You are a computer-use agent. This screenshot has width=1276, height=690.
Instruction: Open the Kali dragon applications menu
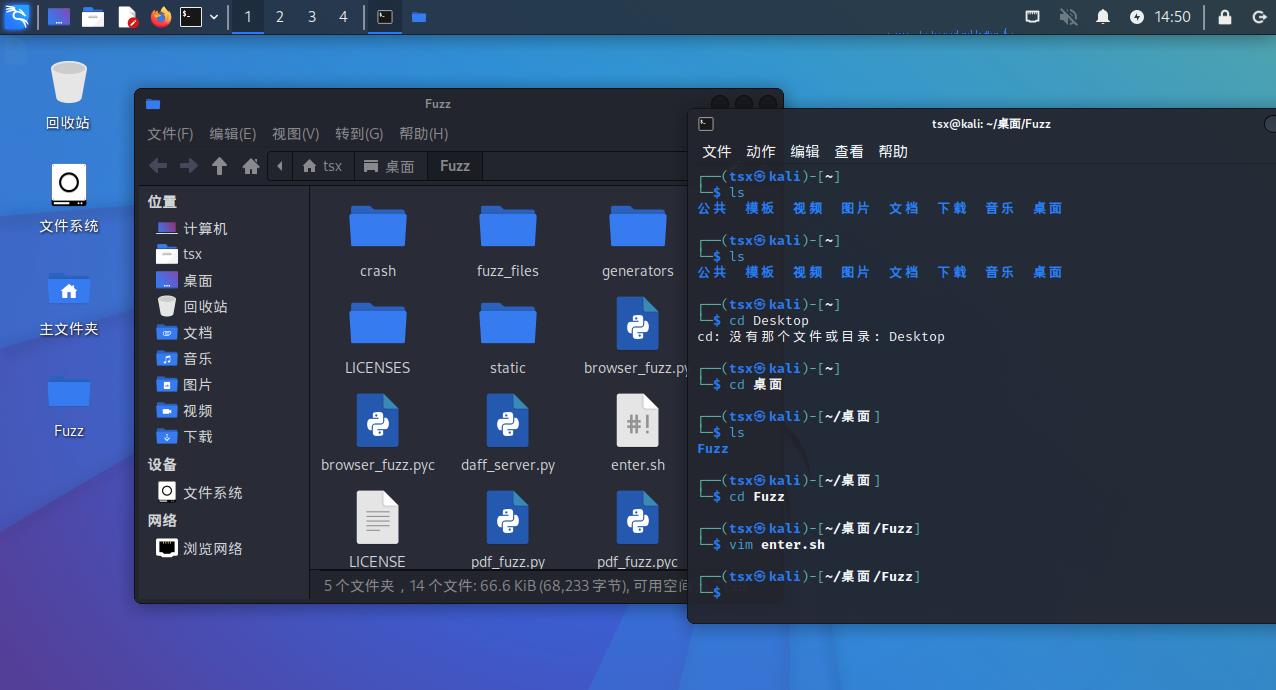(17, 17)
